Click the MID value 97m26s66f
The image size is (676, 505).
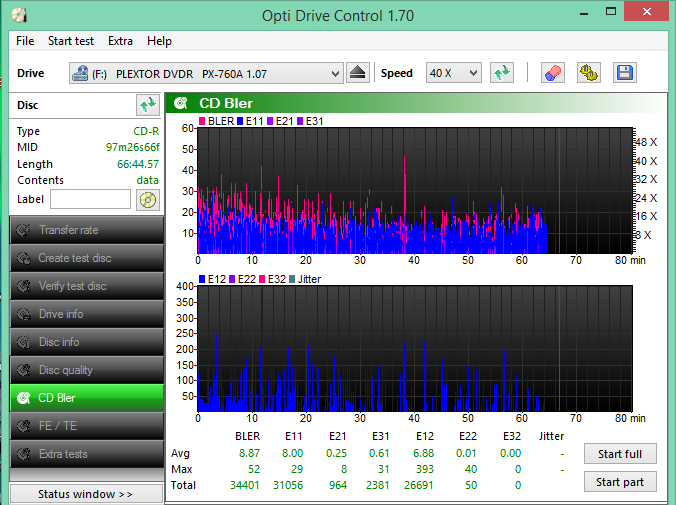133,147
